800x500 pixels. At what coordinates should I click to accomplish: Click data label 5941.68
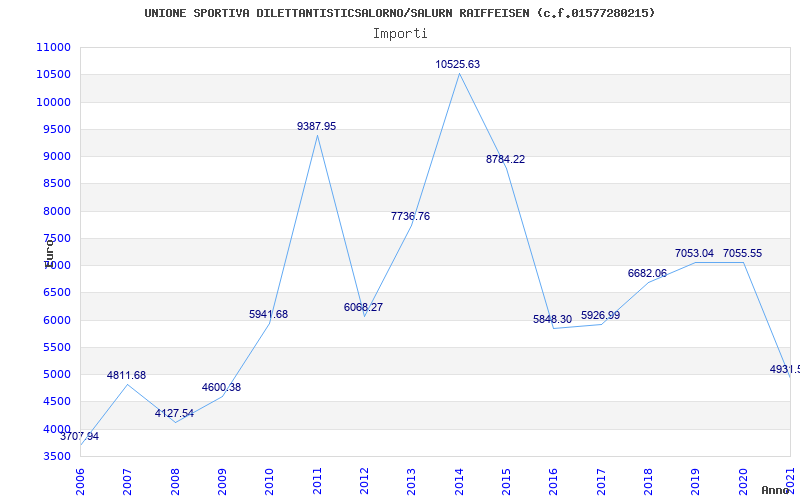point(268,314)
